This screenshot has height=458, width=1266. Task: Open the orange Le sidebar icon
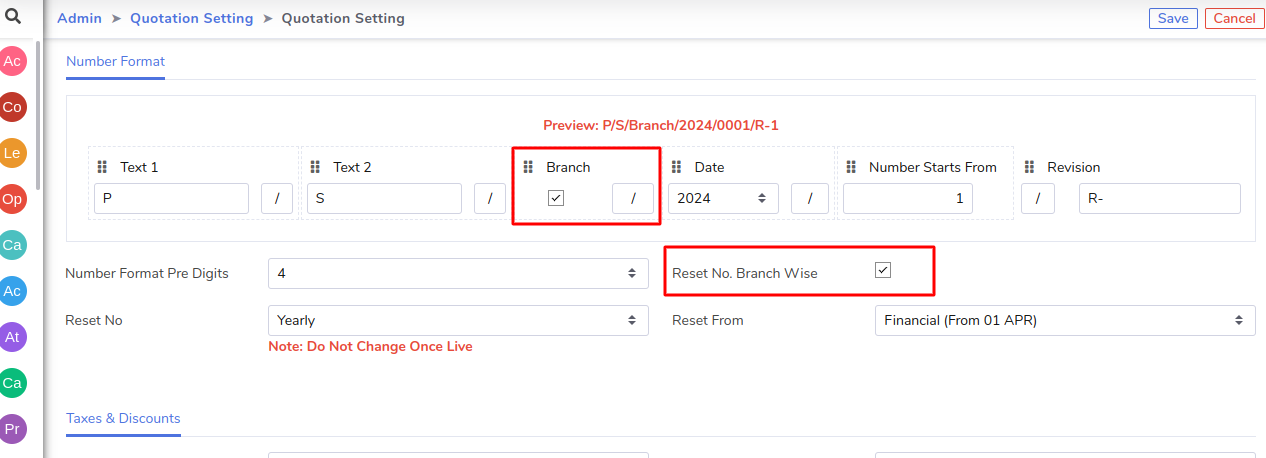tap(13, 153)
